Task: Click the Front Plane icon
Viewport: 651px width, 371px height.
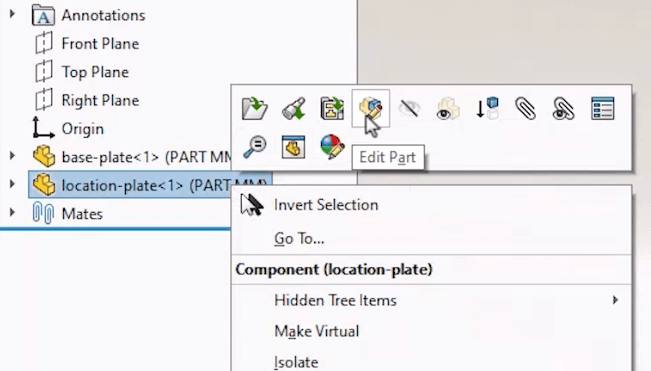Action: coord(44,43)
